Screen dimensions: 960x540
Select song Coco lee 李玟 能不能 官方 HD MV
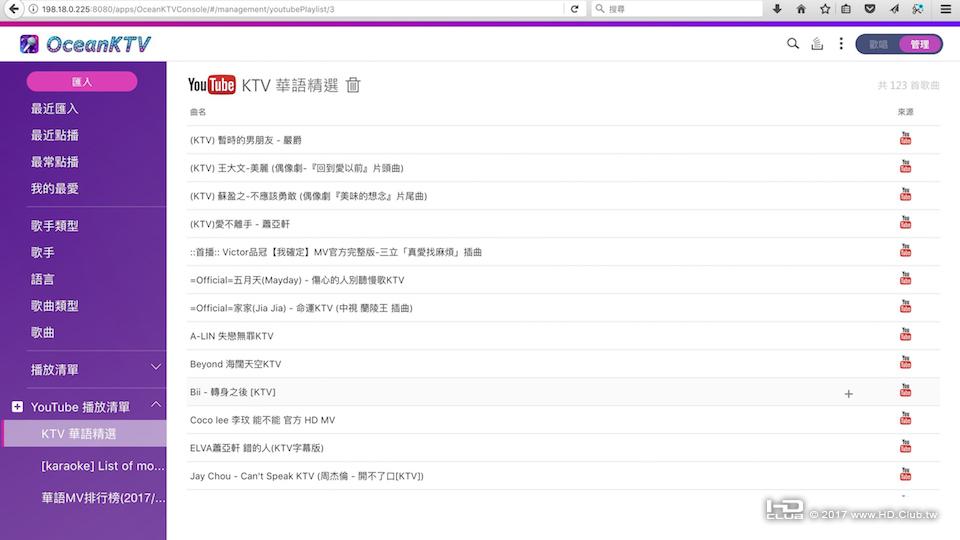262,420
